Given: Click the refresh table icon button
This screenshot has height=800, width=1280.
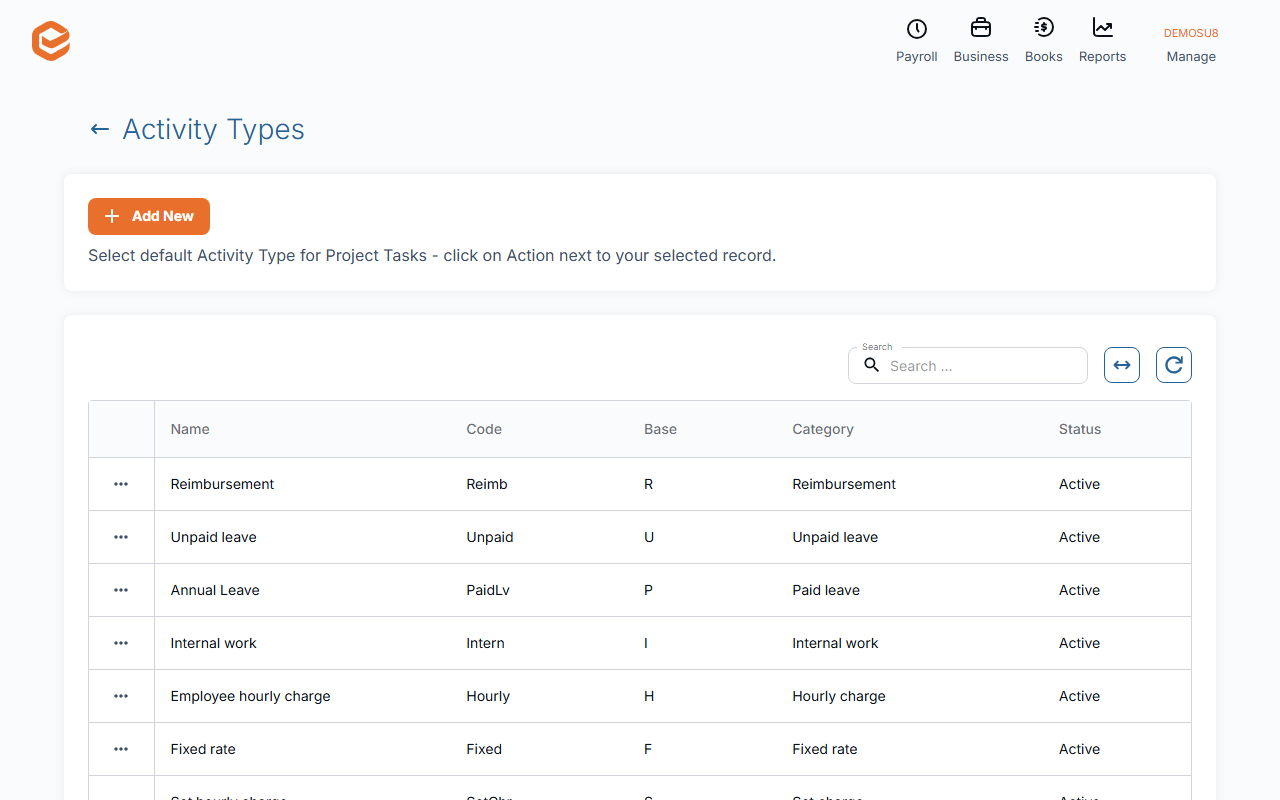Looking at the screenshot, I should (x=1174, y=365).
